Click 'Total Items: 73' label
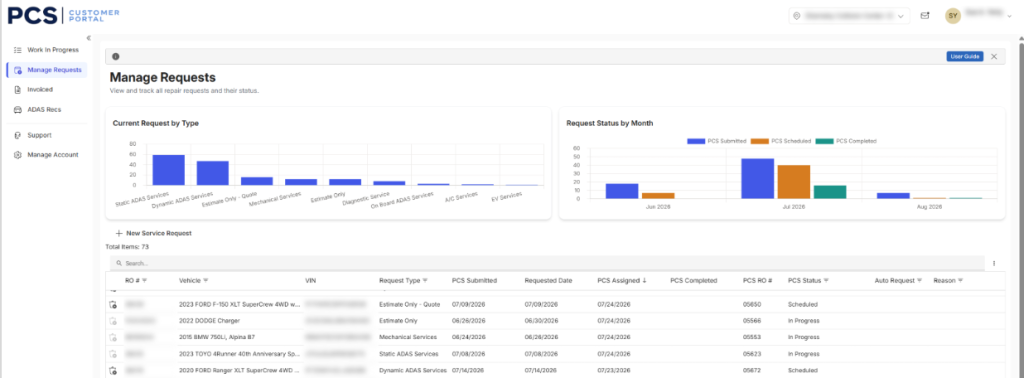Viewport: 1024px width, 378px height. click(x=127, y=247)
